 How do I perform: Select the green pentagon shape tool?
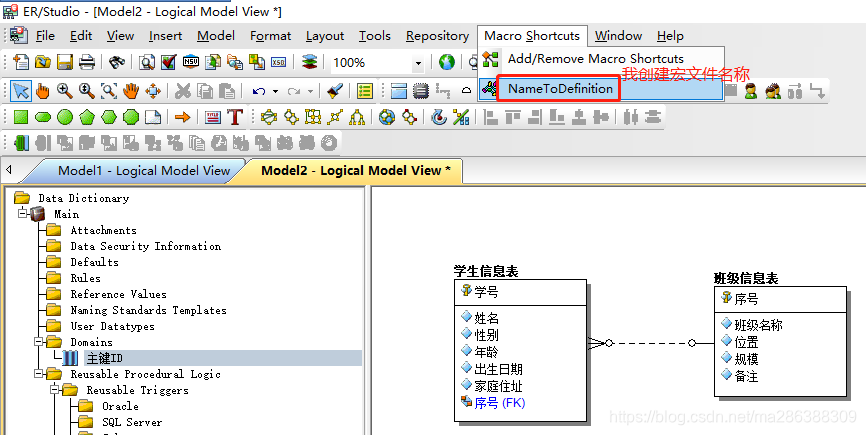click(87, 117)
